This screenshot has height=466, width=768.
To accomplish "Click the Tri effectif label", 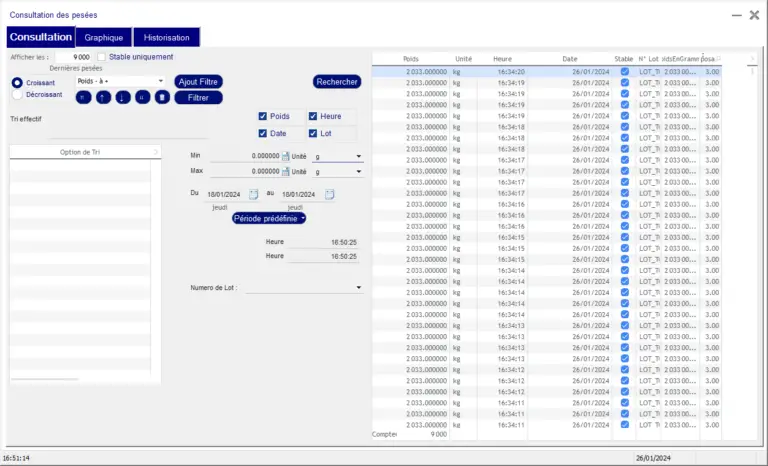I will [x=26, y=119].
